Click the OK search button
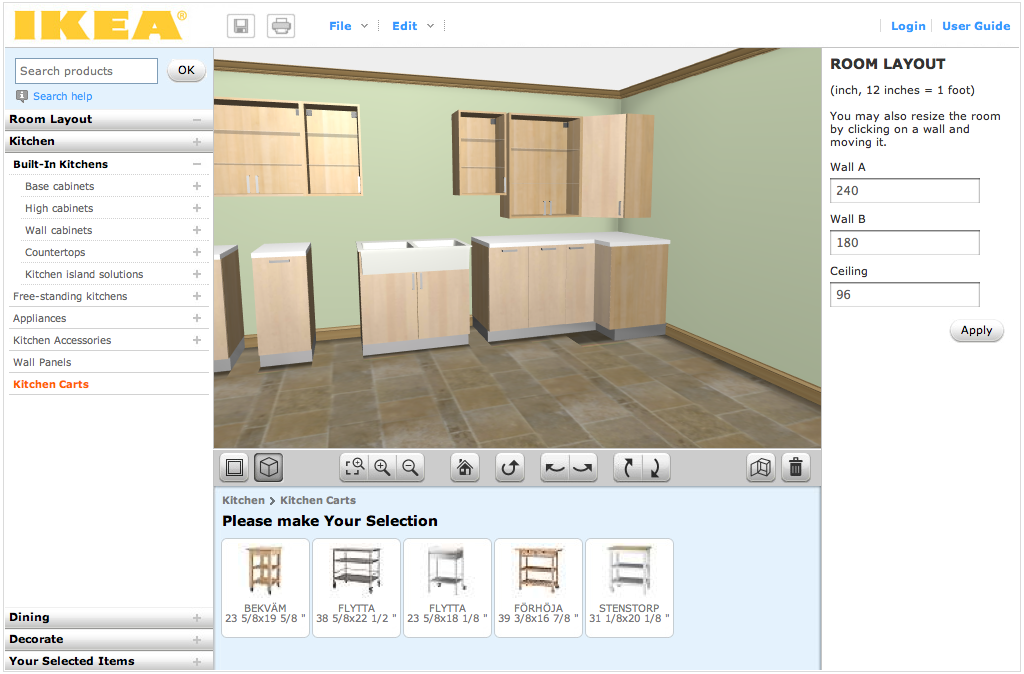The image size is (1024, 674). tap(186, 71)
